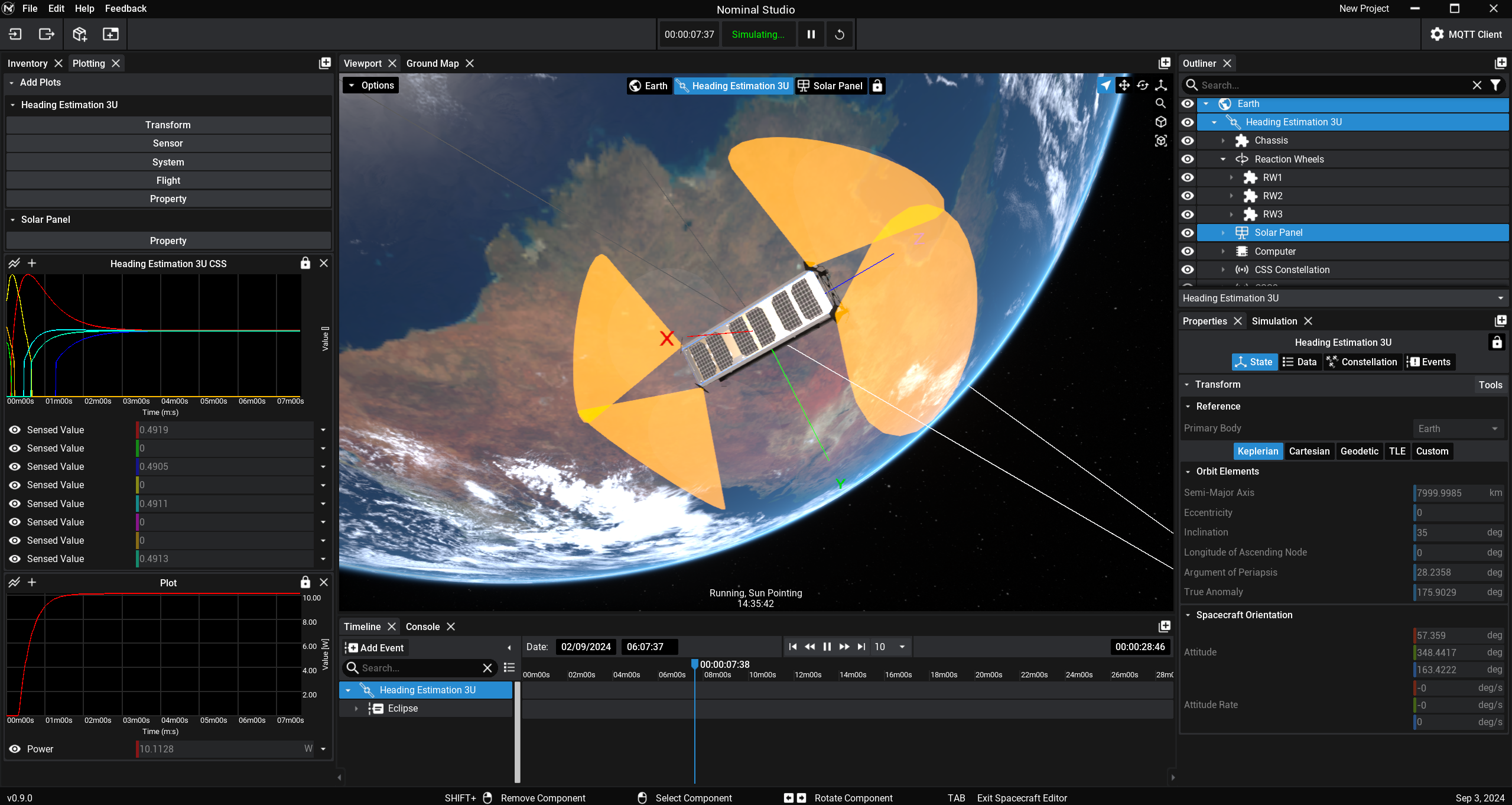The image size is (1512, 805).
Task: Click Properties panel lock icon
Action: coord(1497,342)
